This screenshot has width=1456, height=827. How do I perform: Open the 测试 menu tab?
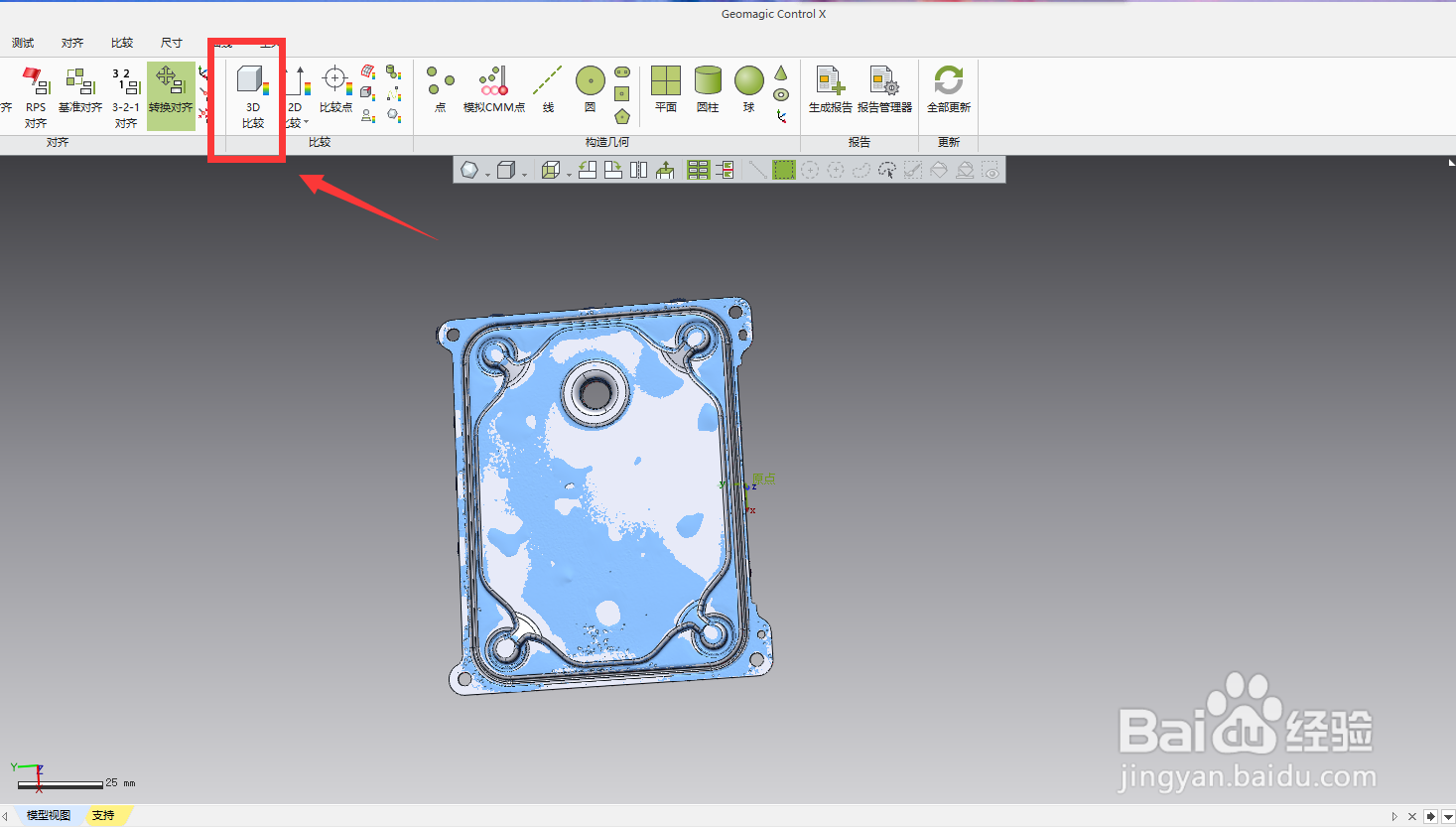point(23,43)
